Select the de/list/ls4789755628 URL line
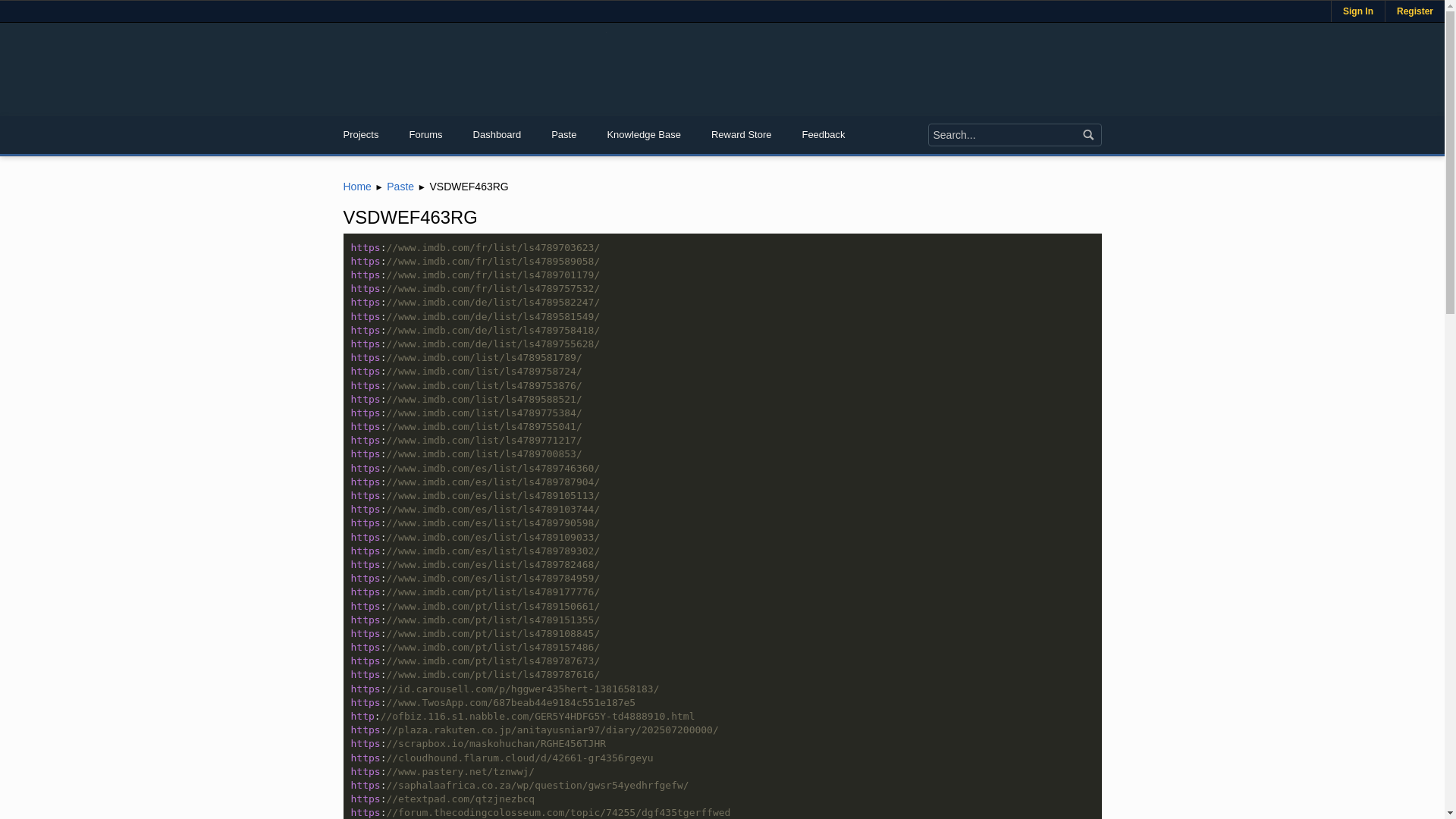 pos(475,344)
